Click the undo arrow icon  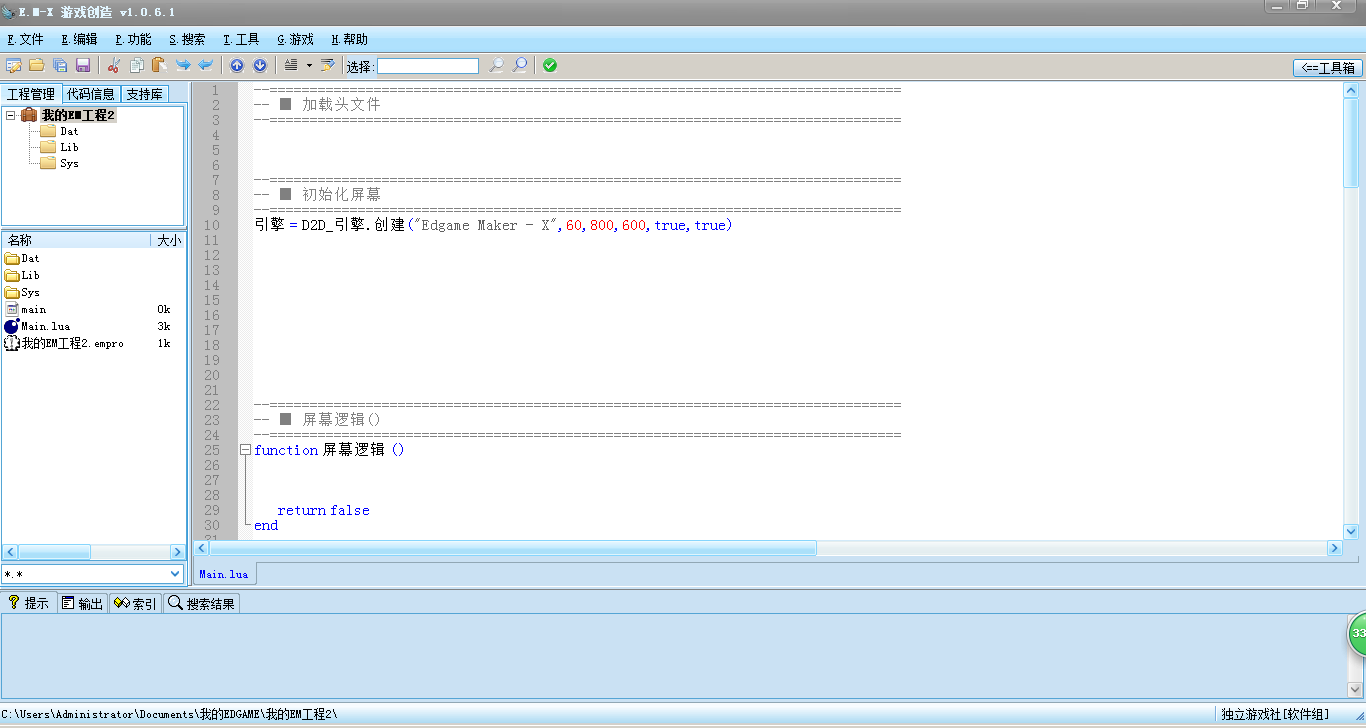point(205,66)
